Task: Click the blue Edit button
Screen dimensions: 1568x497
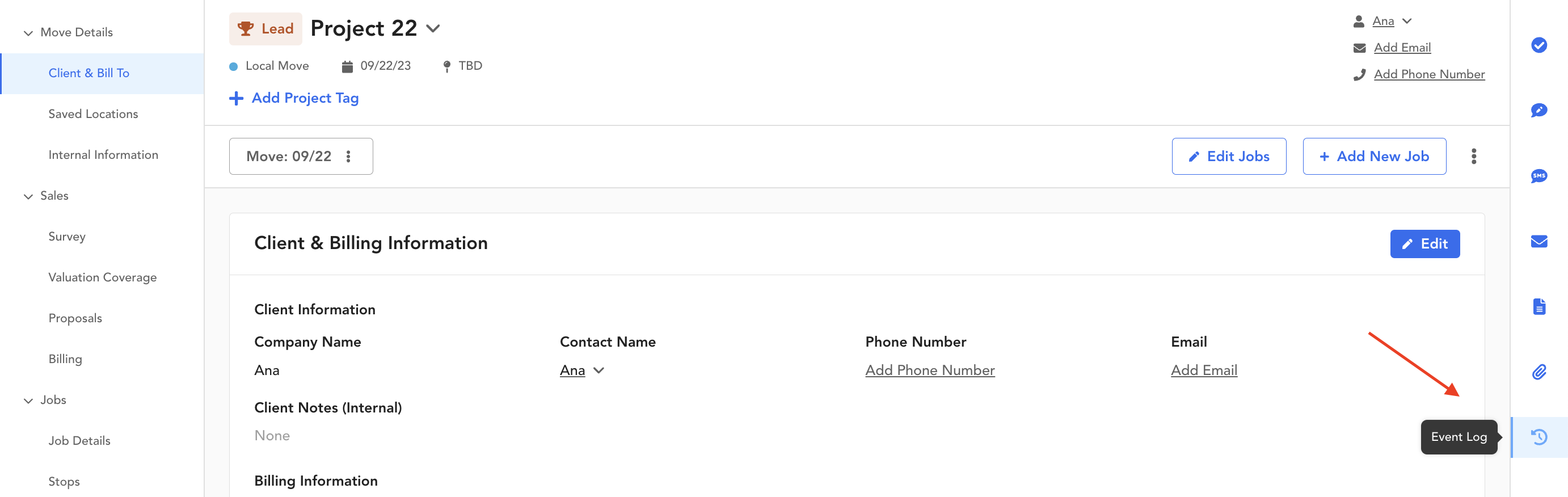Action: point(1424,243)
